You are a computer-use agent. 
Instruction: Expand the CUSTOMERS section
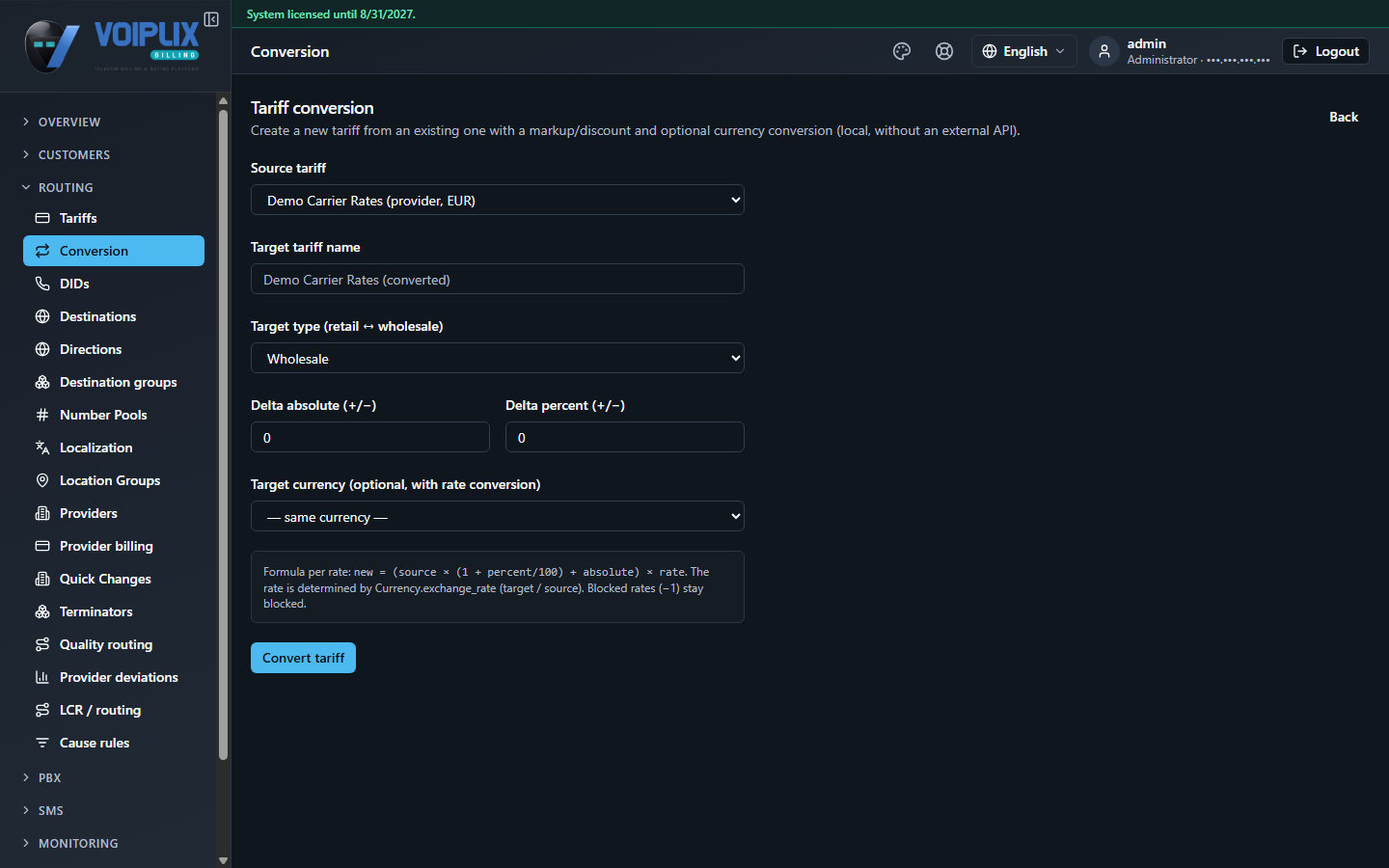coord(66,154)
